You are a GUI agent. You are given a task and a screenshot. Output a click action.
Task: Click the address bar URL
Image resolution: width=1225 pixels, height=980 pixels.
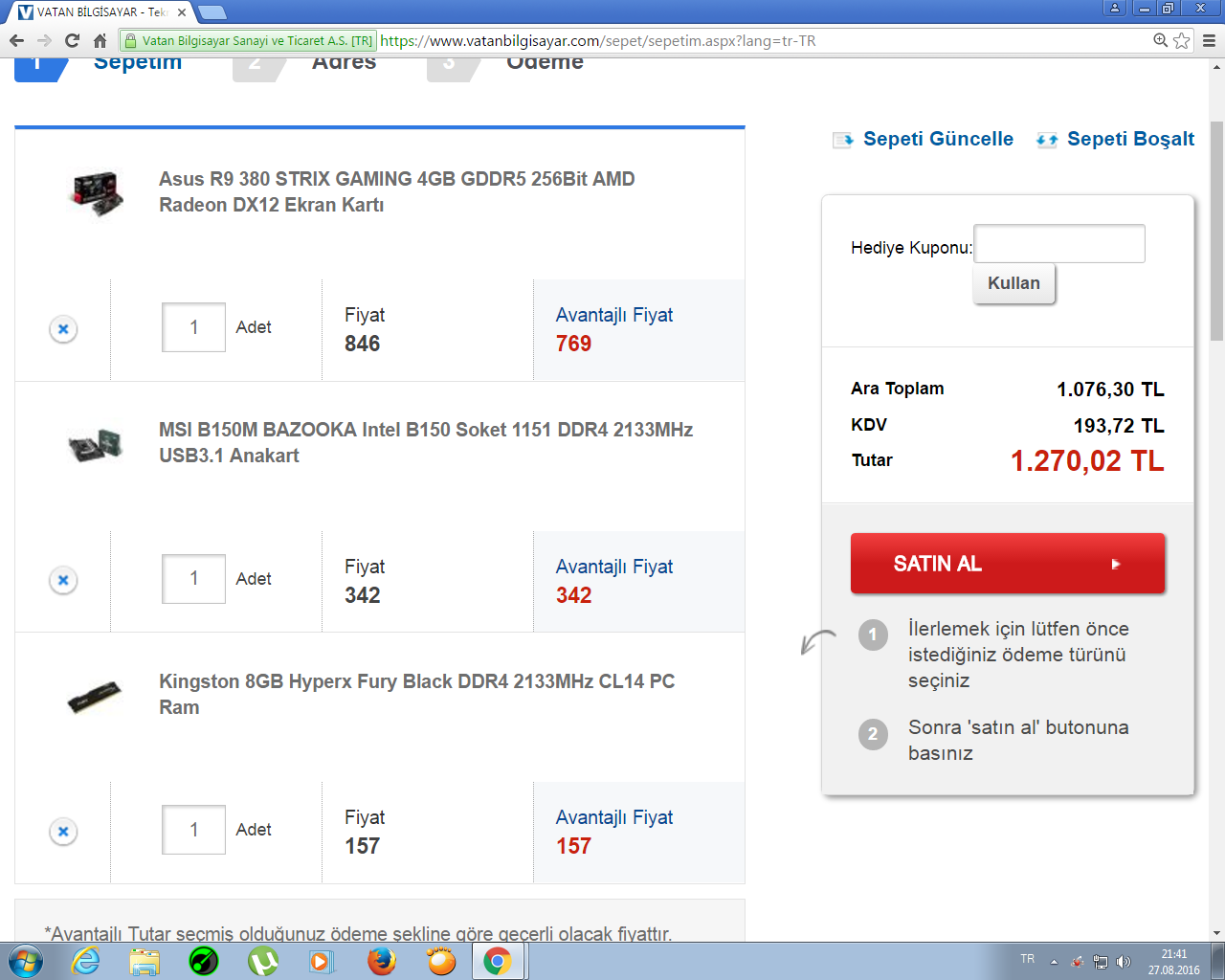tap(598, 40)
